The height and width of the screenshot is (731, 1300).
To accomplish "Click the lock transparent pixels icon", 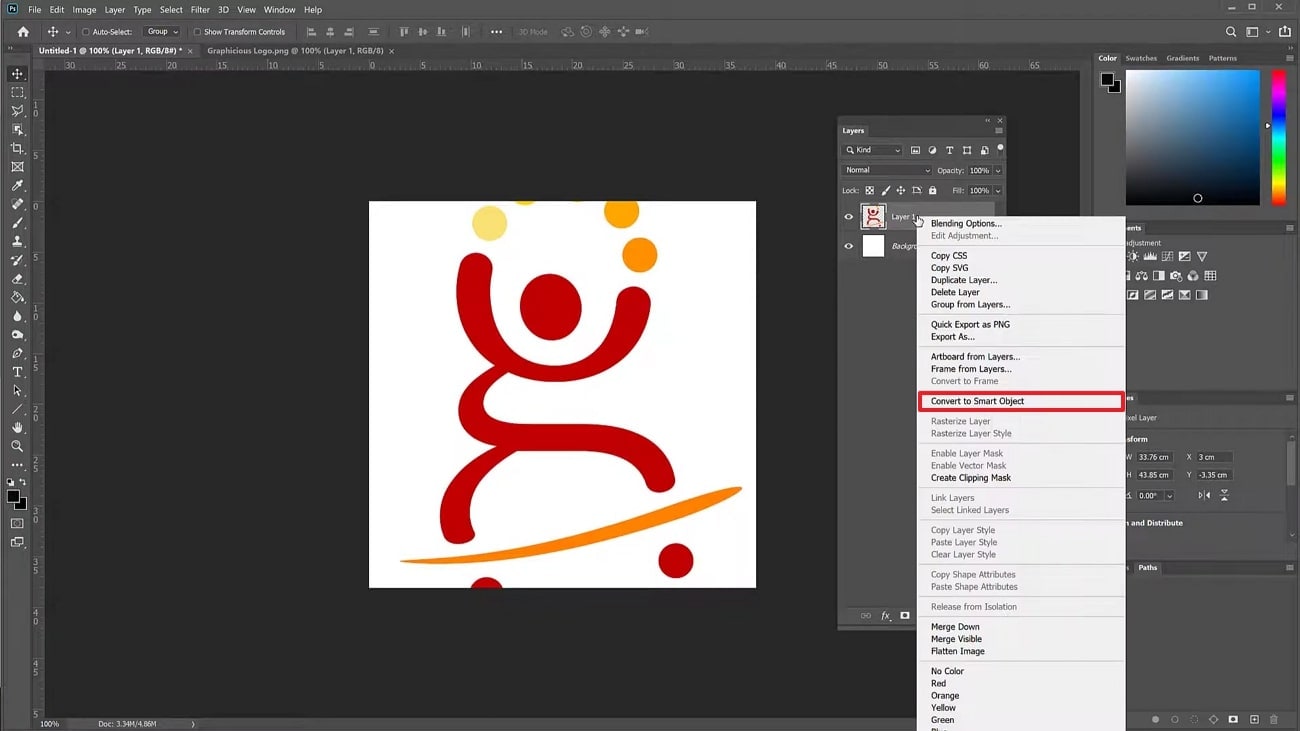I will pos(869,190).
